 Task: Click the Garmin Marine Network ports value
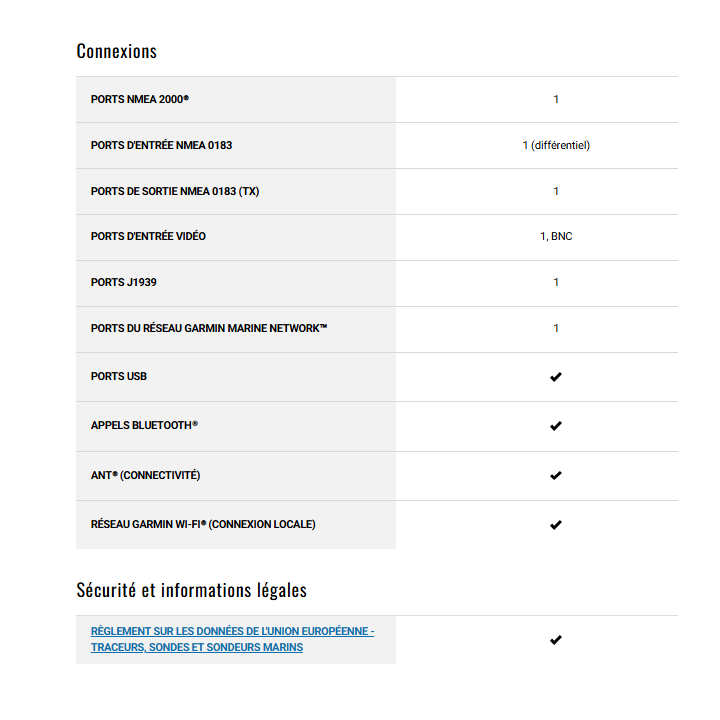click(x=556, y=328)
